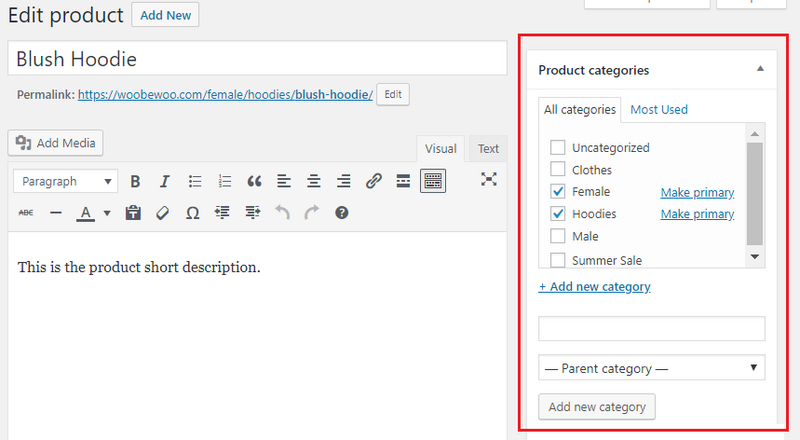Viewport: 800px width, 440px height.
Task: Apply the text color
Action: 85,213
